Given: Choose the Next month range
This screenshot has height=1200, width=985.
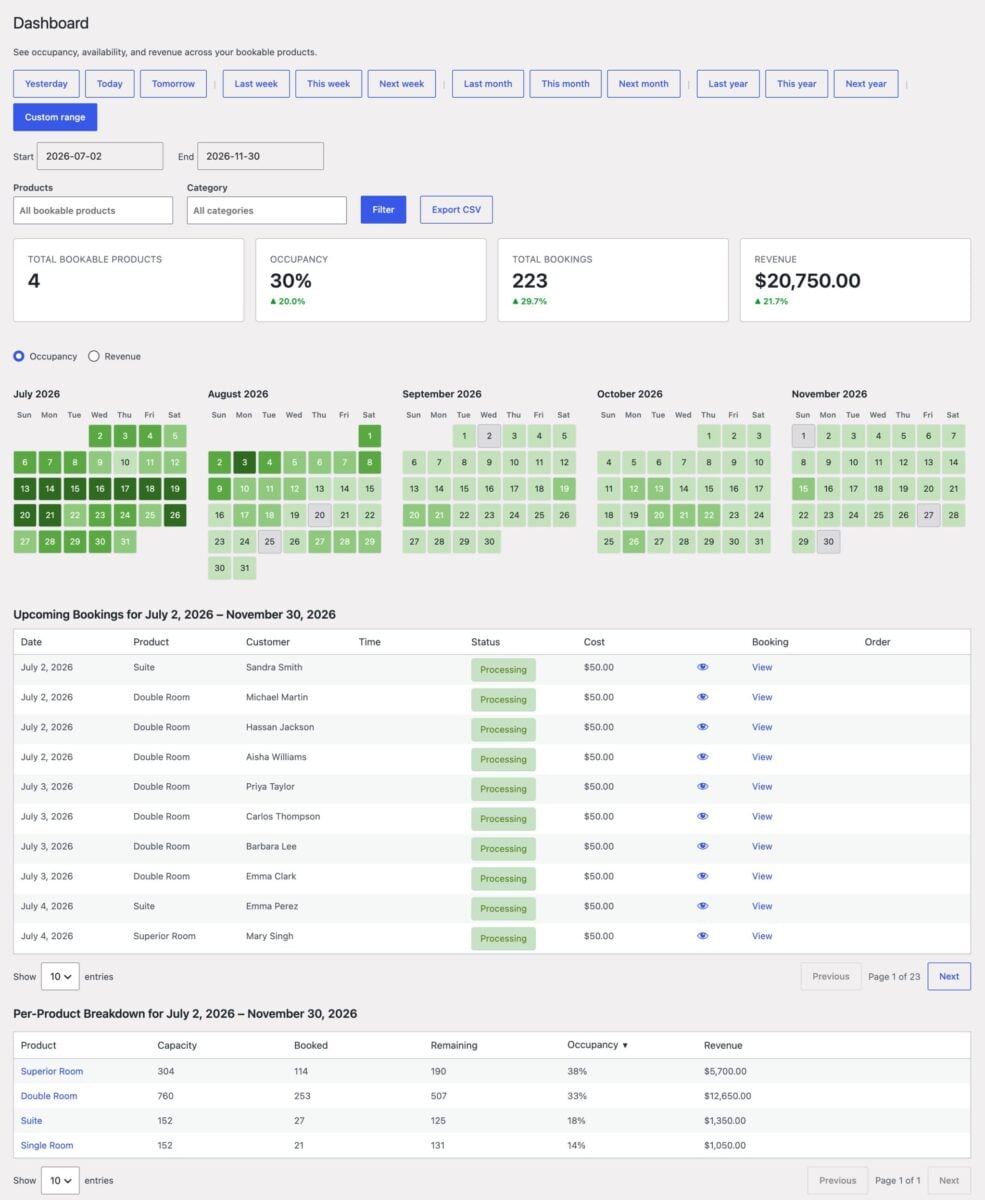Looking at the screenshot, I should click(644, 84).
